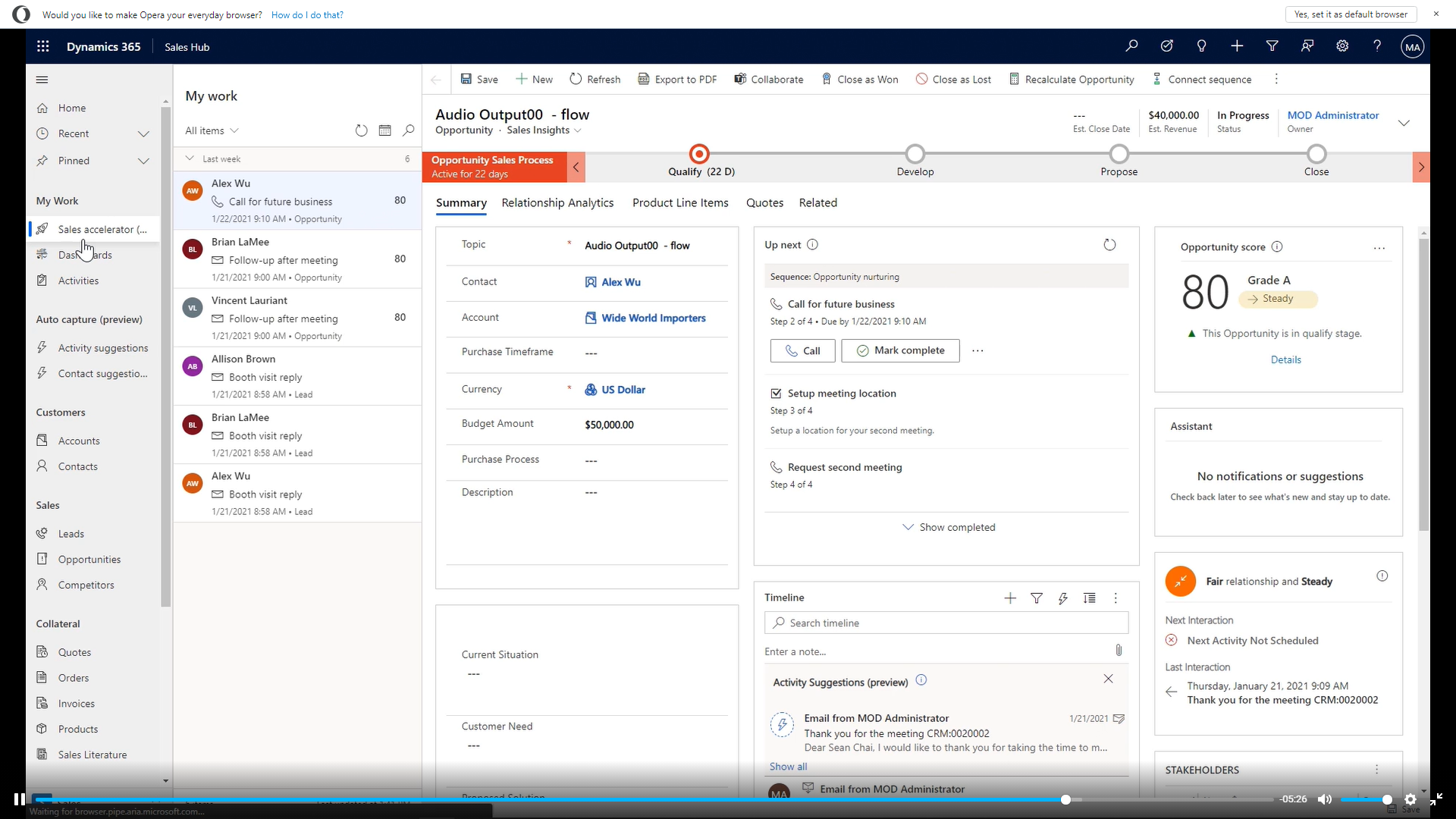Image resolution: width=1456 pixels, height=819 pixels.
Task: Open the Sales Insights form selector
Action: click(x=544, y=130)
